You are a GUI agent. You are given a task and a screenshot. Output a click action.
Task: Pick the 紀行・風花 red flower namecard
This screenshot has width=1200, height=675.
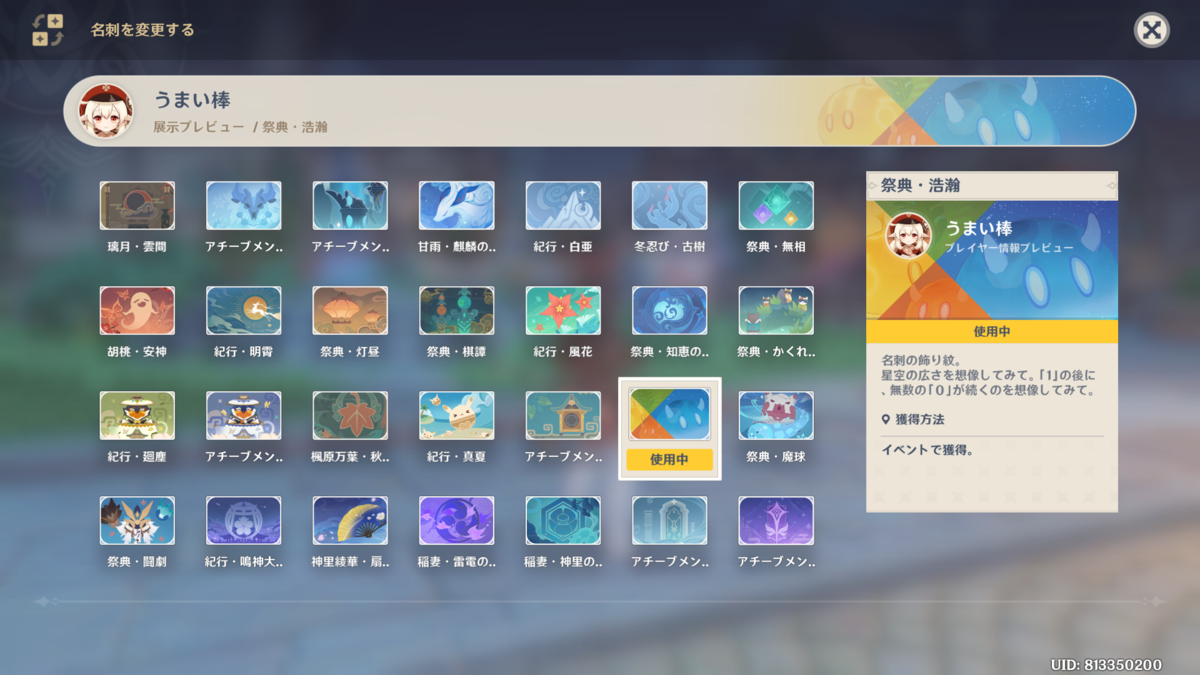click(563, 311)
